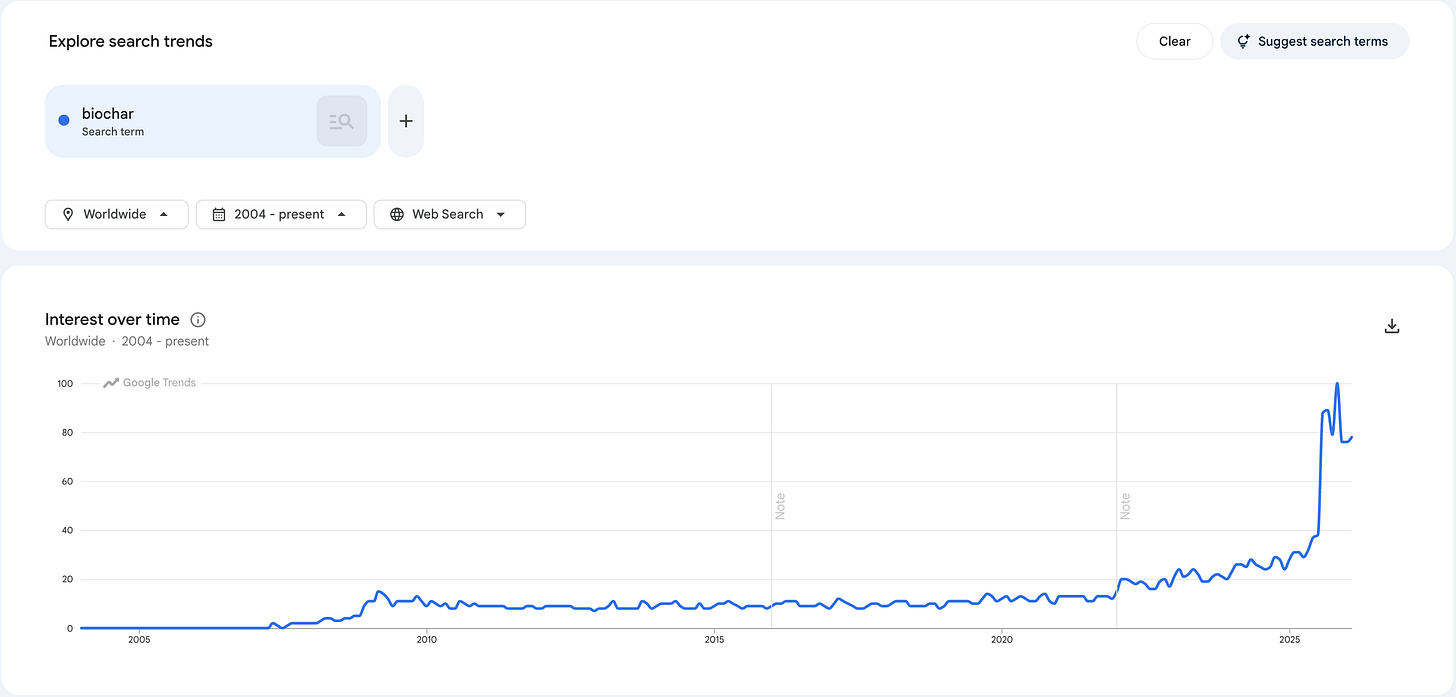Click the Note marker near 2016
This screenshot has height=697, width=1456.
point(780,506)
